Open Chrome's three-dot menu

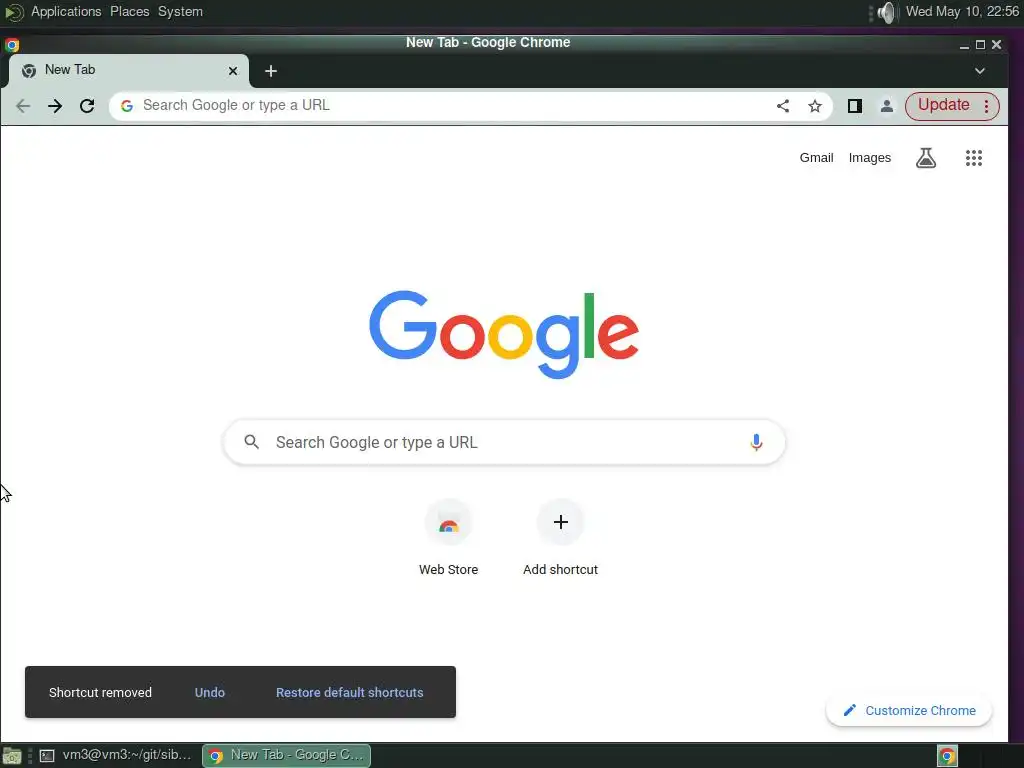(x=986, y=106)
